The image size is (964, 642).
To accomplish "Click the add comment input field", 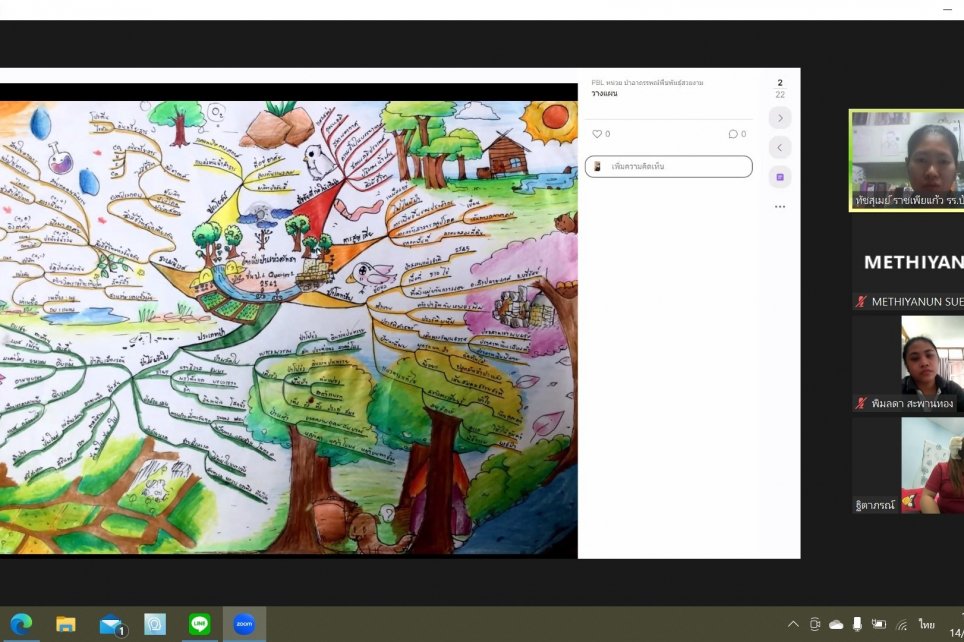I will (x=668, y=166).
